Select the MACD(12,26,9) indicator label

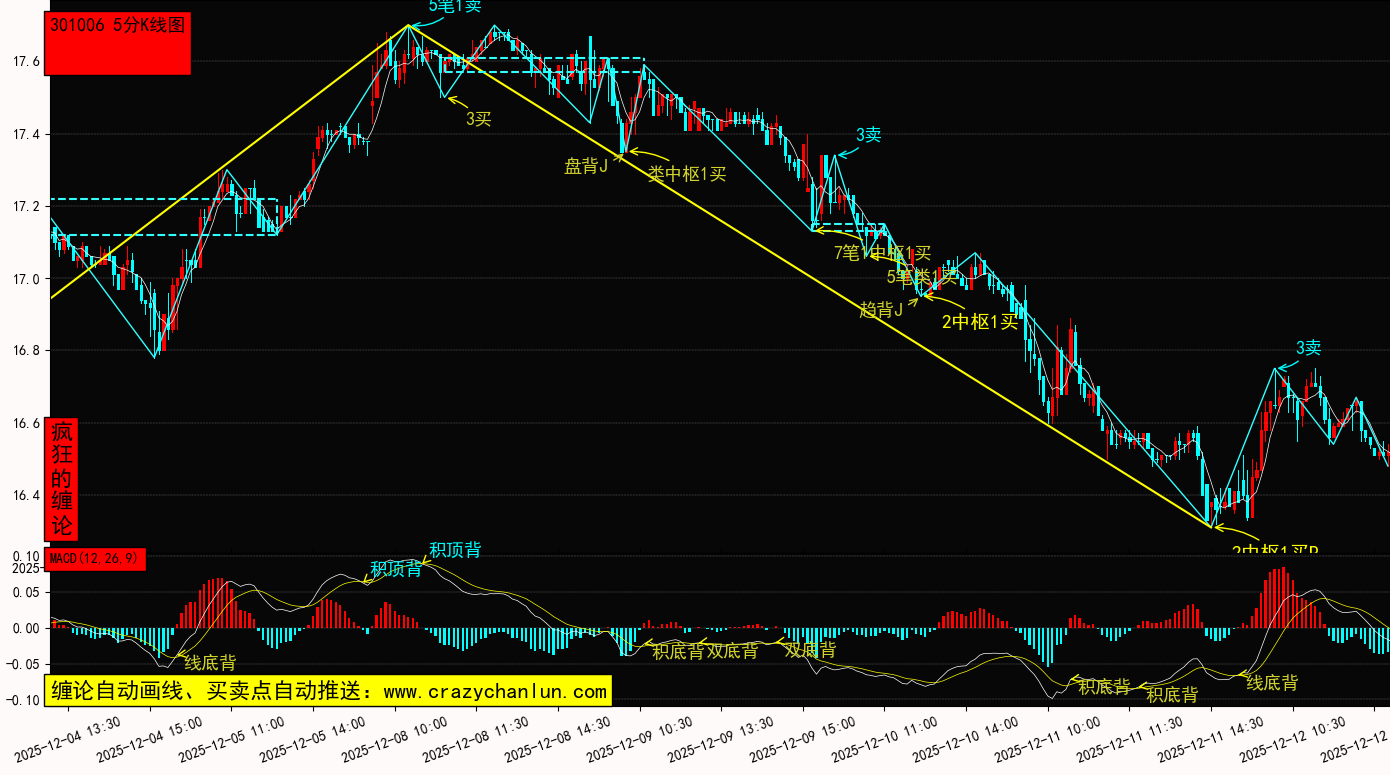point(96,559)
